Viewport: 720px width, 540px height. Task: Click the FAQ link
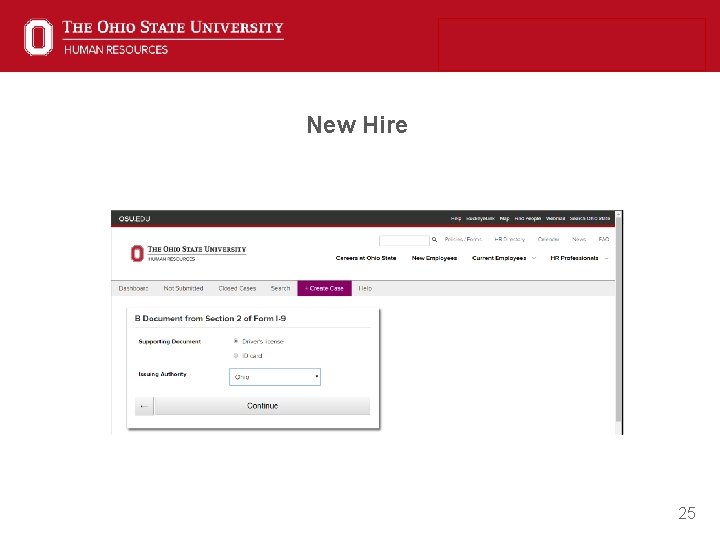coord(604,239)
